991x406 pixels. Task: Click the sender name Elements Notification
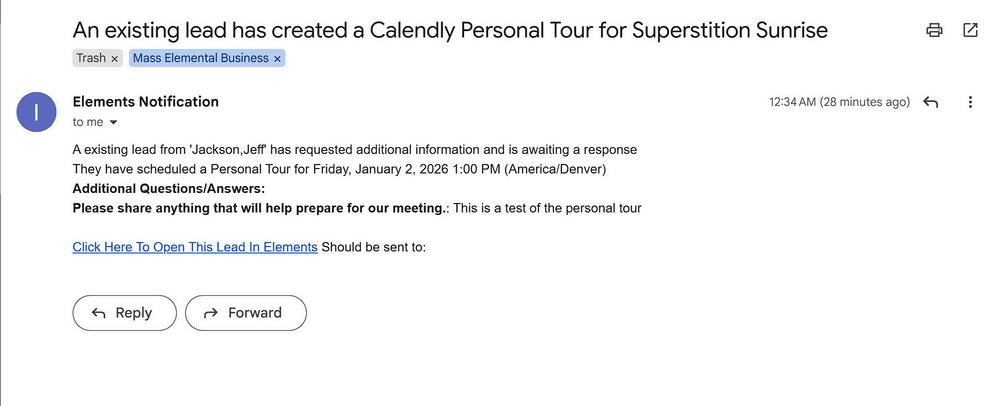(x=146, y=101)
